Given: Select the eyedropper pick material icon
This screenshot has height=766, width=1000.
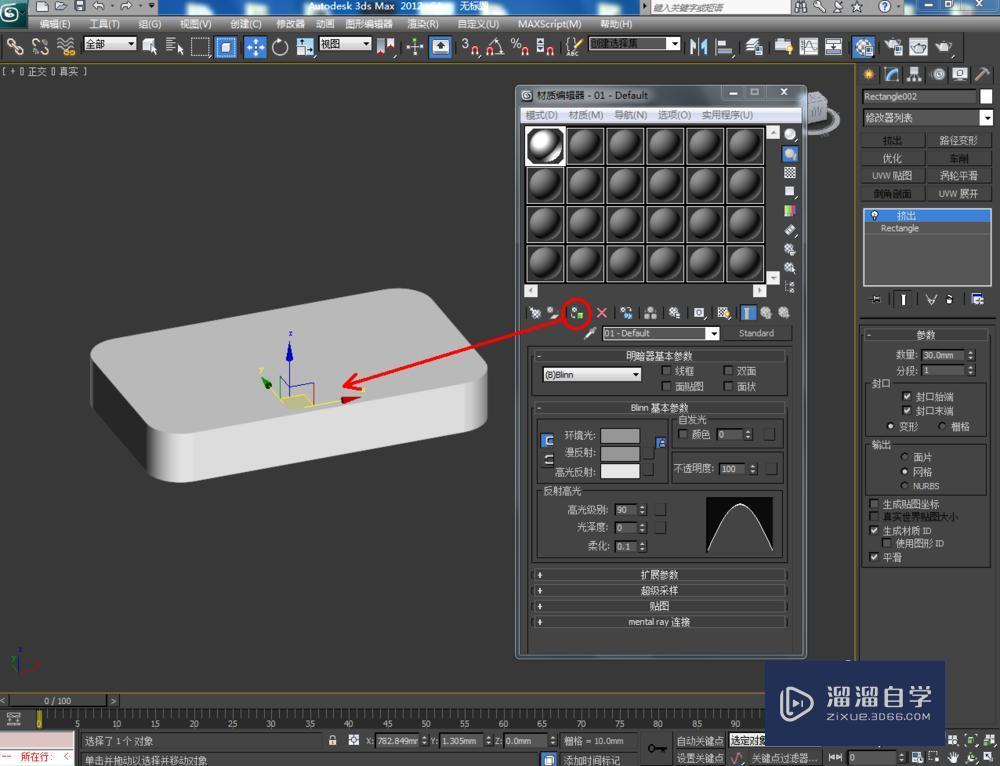Looking at the screenshot, I should 589,333.
